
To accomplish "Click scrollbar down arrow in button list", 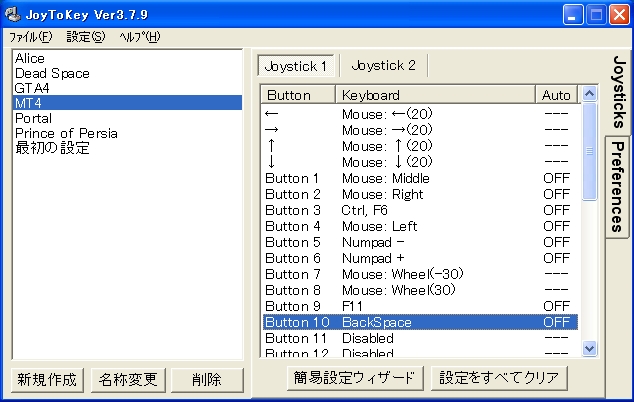I will (590, 348).
